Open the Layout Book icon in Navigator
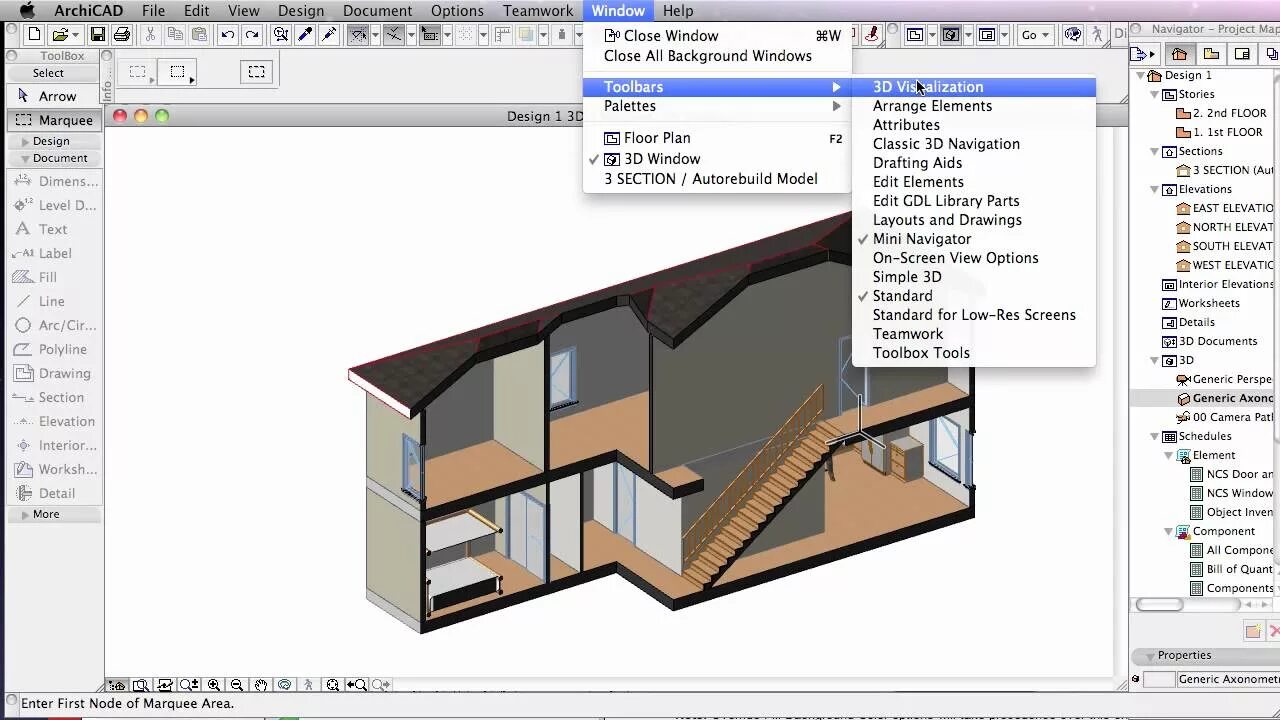Screen dimensions: 1280x720 pyautogui.click(x=1243, y=54)
